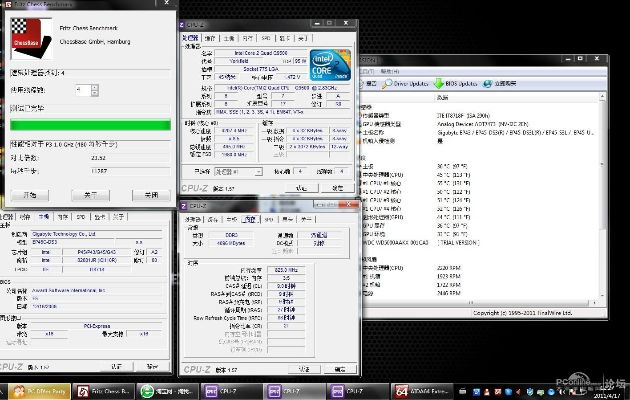The image size is (630, 400).
Task: Click the AIDA64 copyright status bar text
Action: tap(522, 313)
